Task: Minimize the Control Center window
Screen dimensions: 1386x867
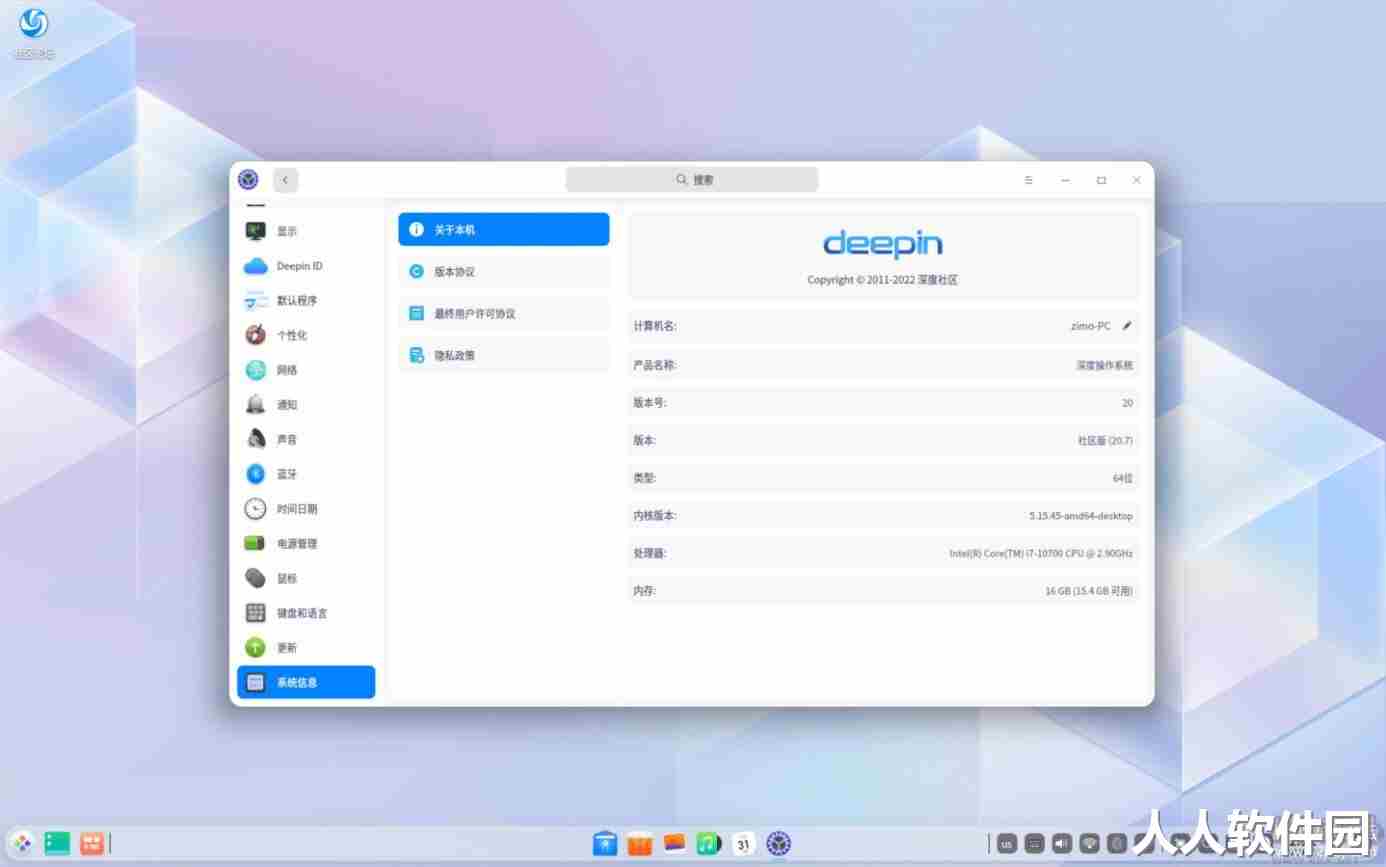Action: [x=1065, y=180]
